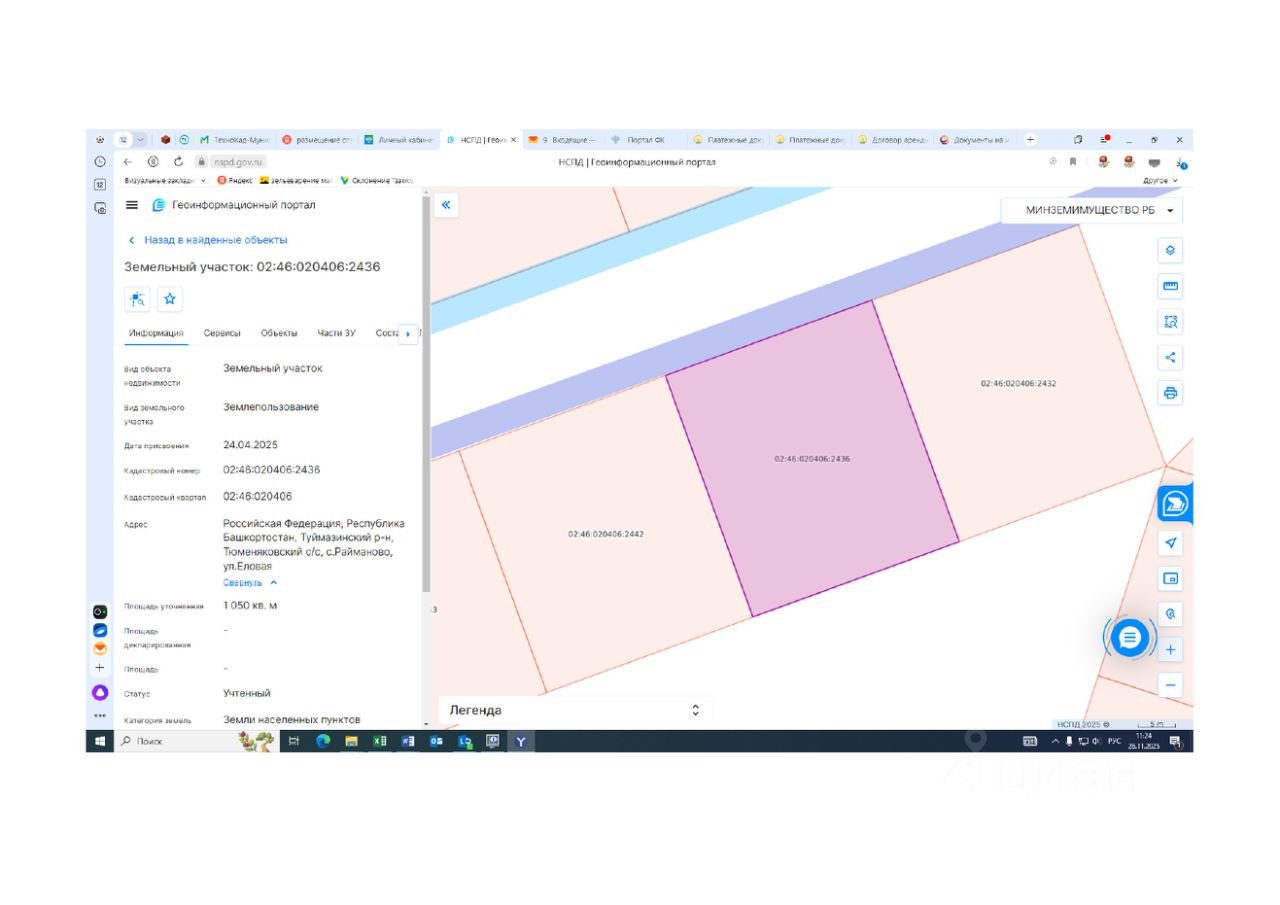Click the Windows Start button
The height and width of the screenshot is (905, 1280).
pyautogui.click(x=100, y=741)
